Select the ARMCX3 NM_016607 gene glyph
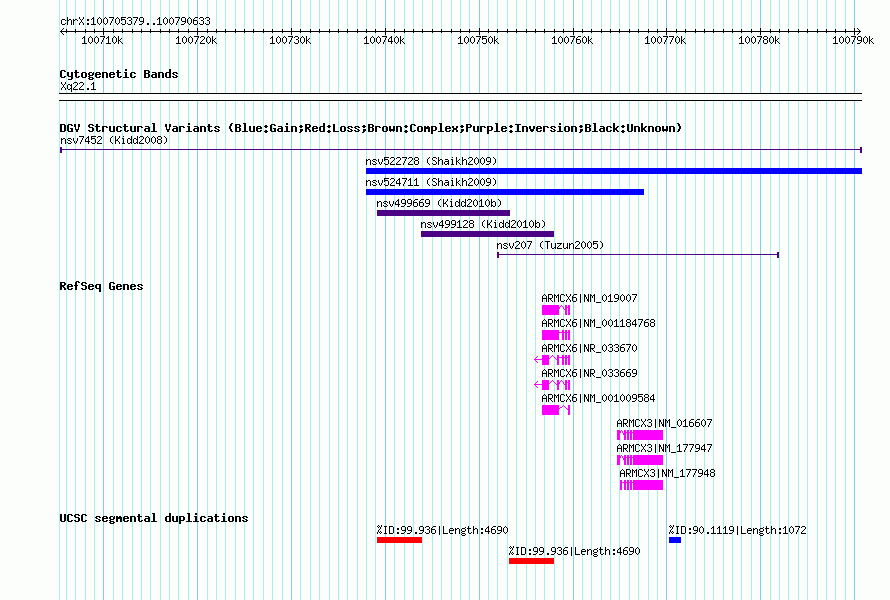Screen dimensions: 890x600 point(640,435)
